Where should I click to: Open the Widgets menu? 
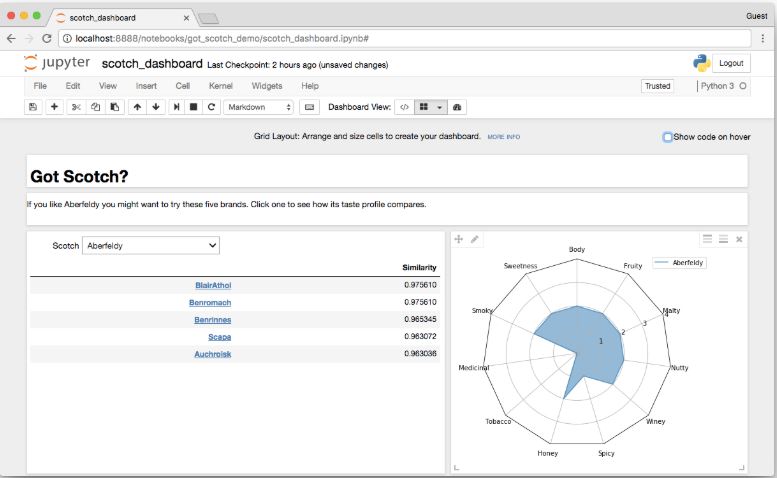[267, 86]
